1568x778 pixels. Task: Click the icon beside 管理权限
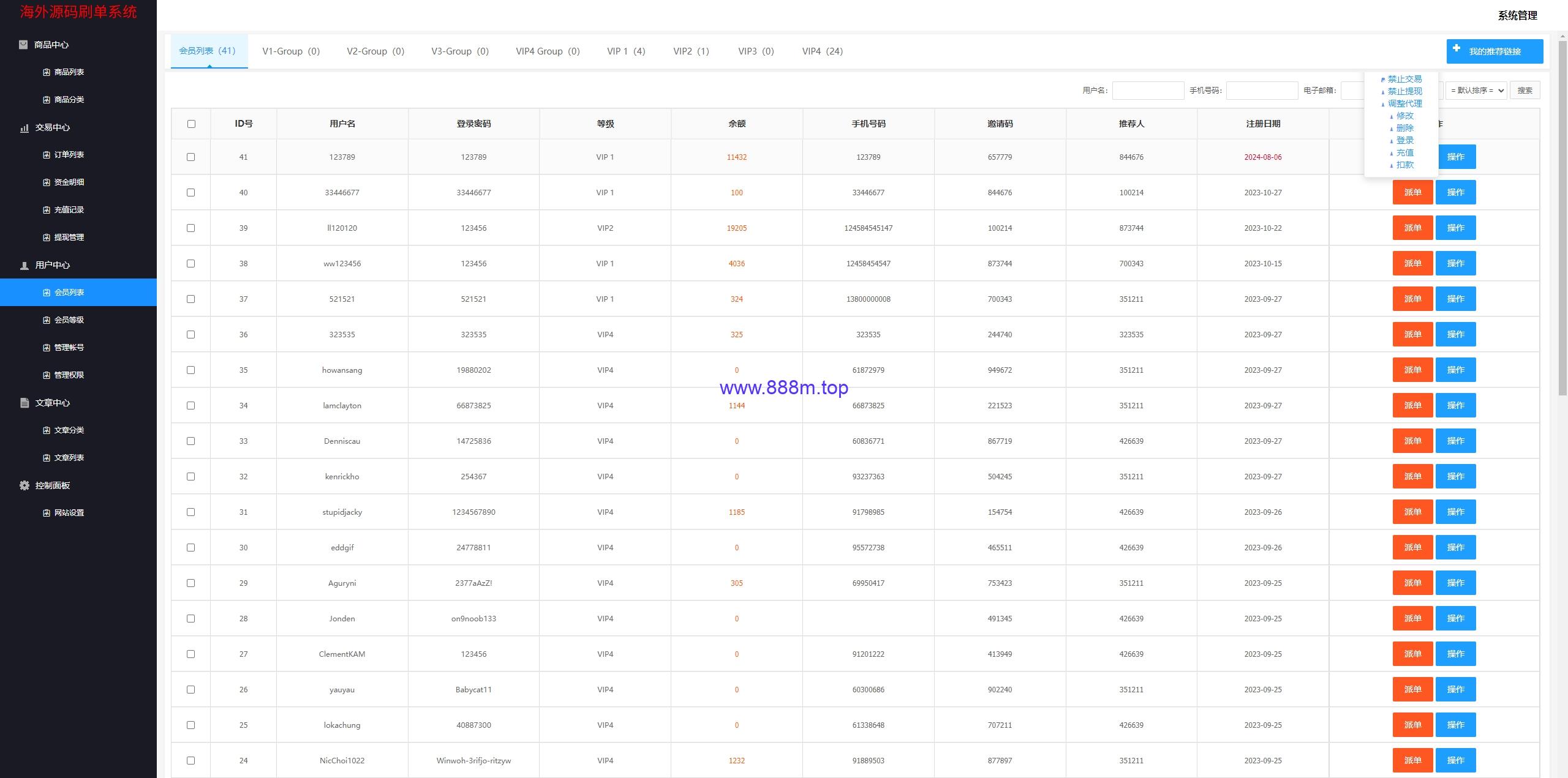[47, 375]
